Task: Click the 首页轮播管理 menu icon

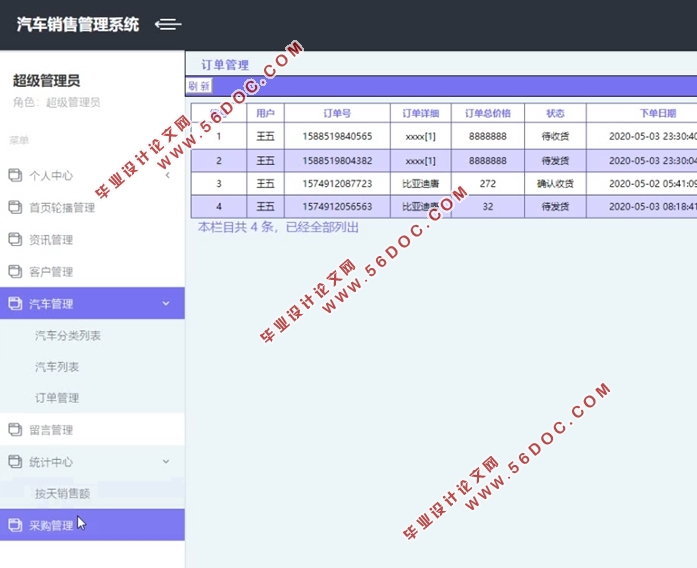Action: pyautogui.click(x=15, y=207)
